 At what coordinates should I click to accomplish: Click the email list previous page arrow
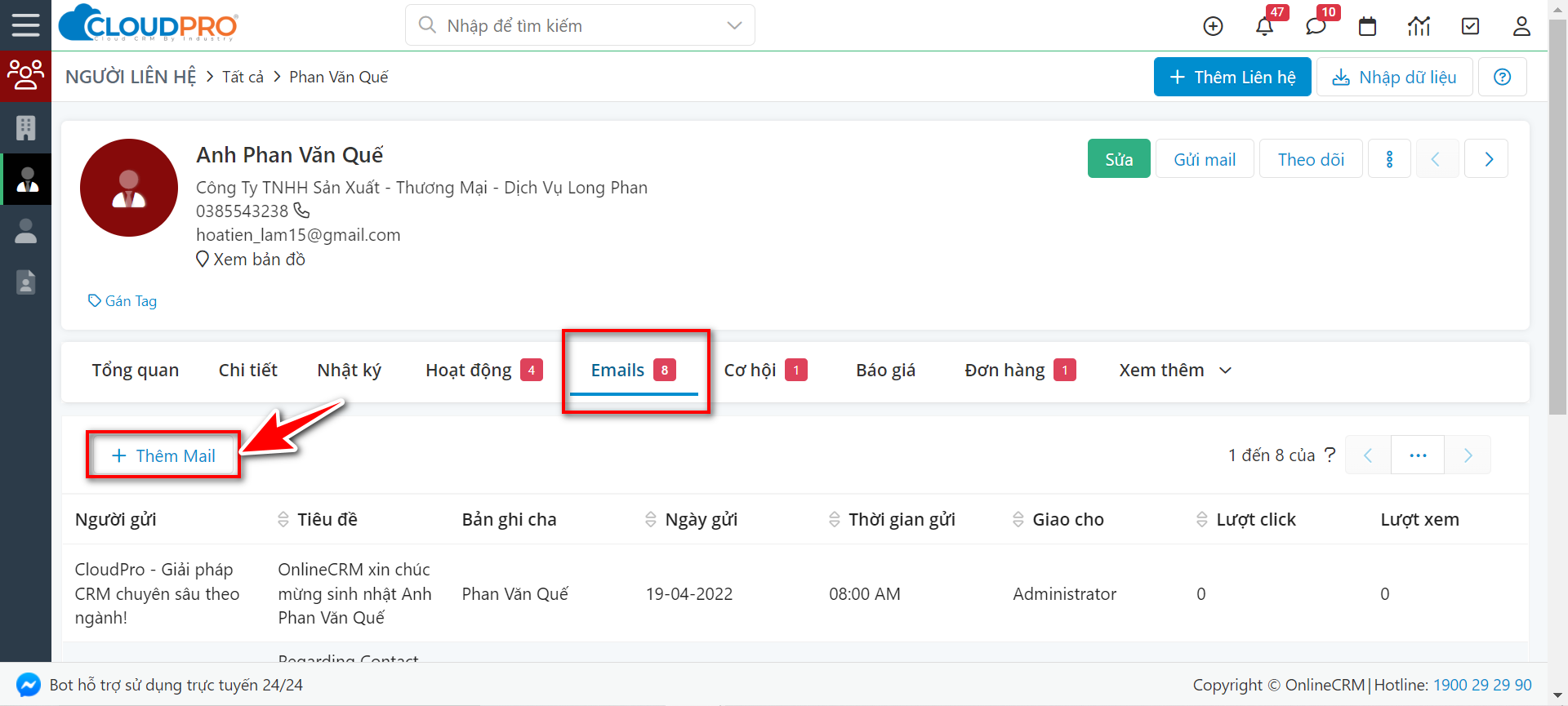(1368, 455)
